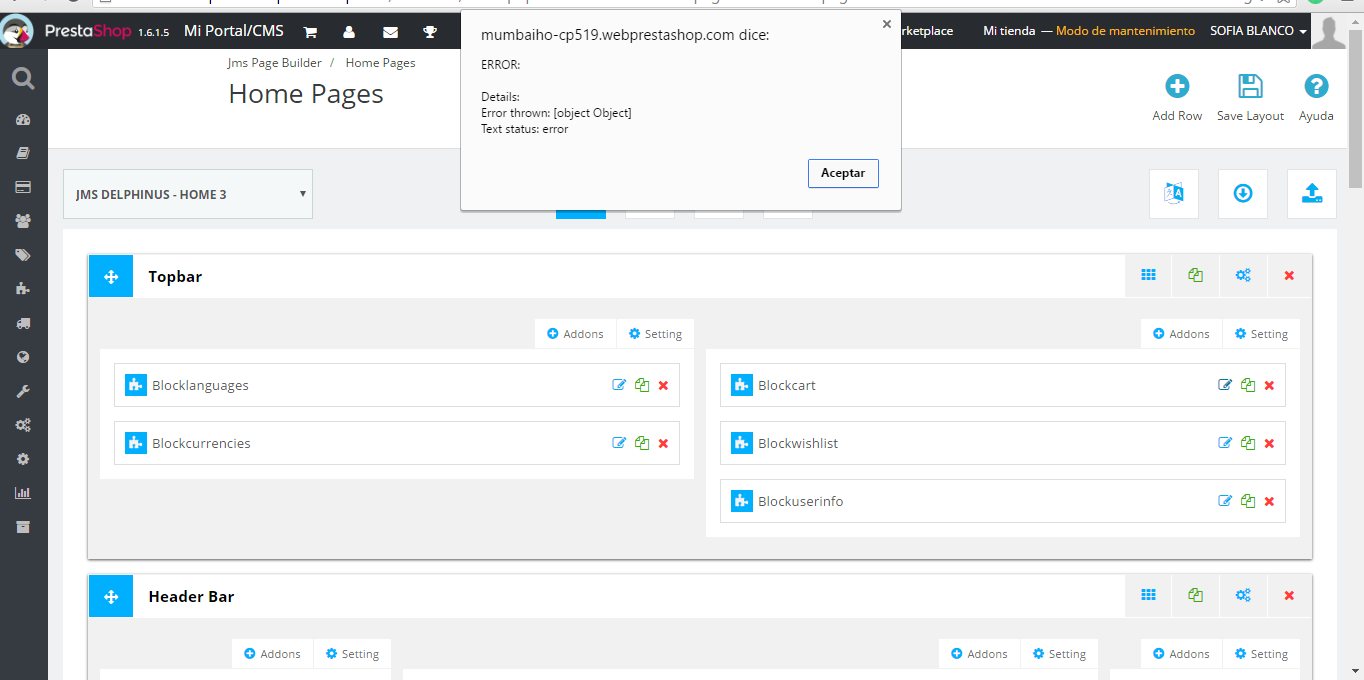Remove the Blockcart addon

(1269, 385)
